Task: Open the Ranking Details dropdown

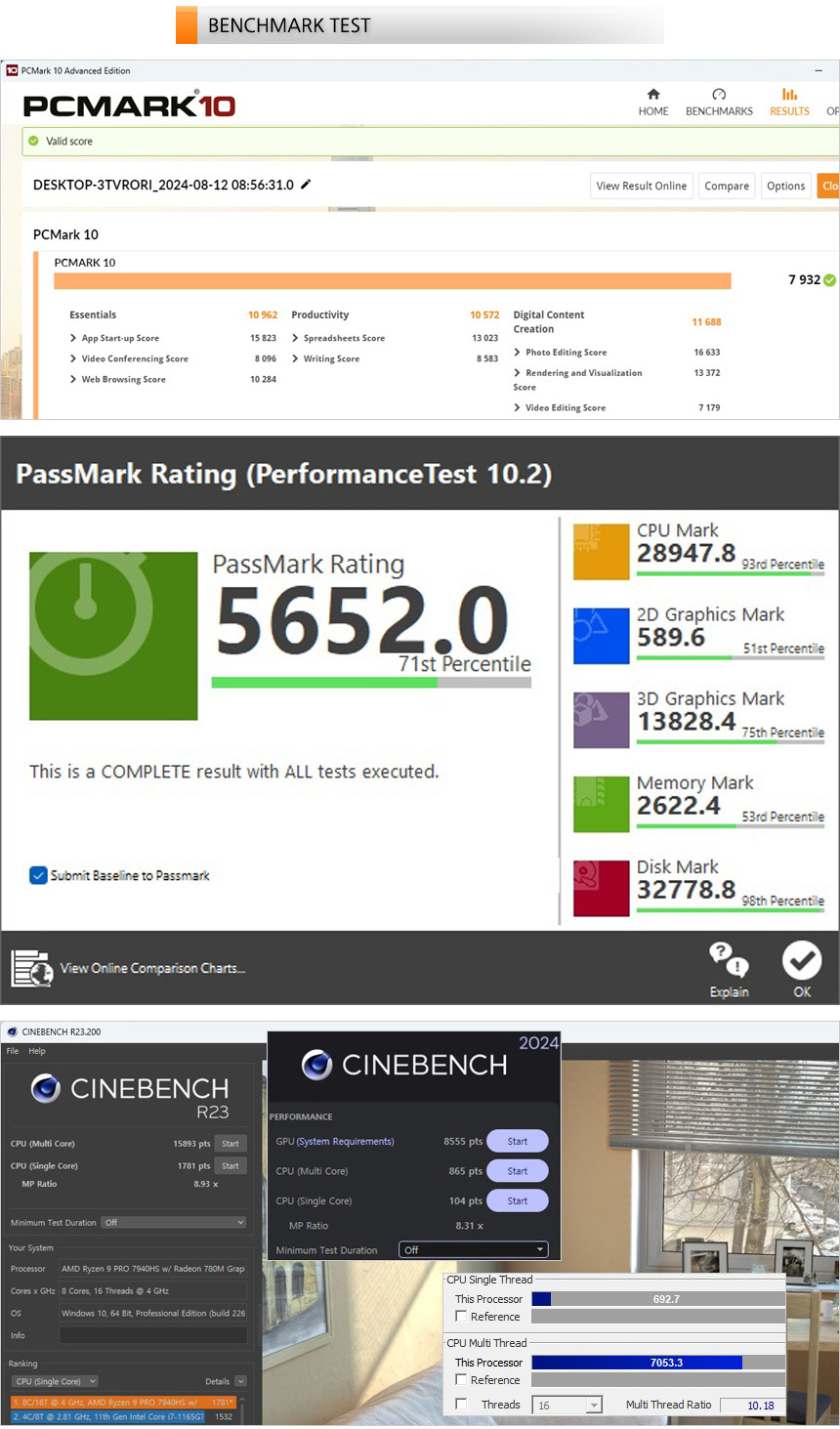Action: pyautogui.click(x=240, y=1381)
